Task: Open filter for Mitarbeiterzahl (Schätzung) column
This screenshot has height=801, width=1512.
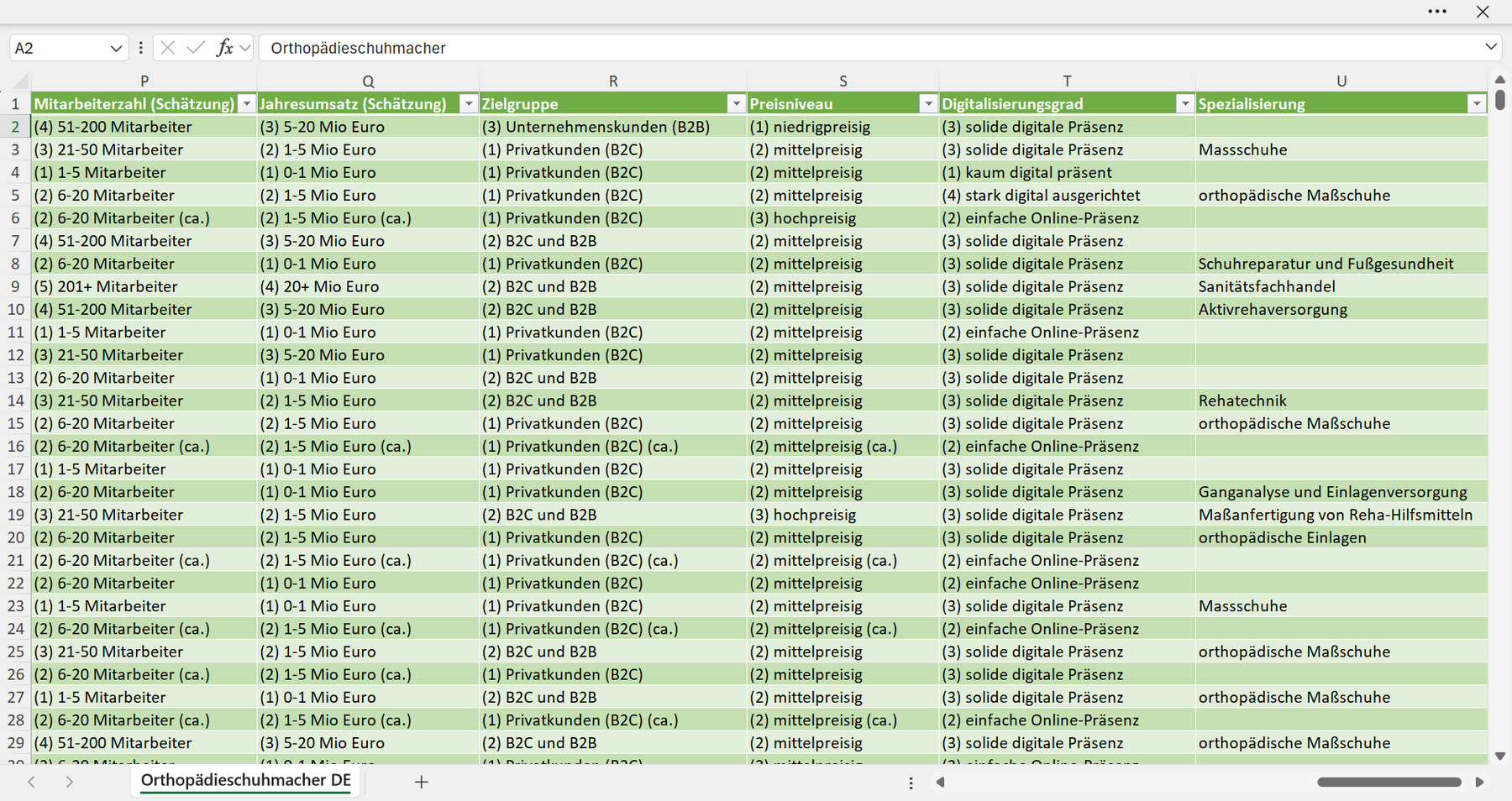Action: (x=246, y=104)
